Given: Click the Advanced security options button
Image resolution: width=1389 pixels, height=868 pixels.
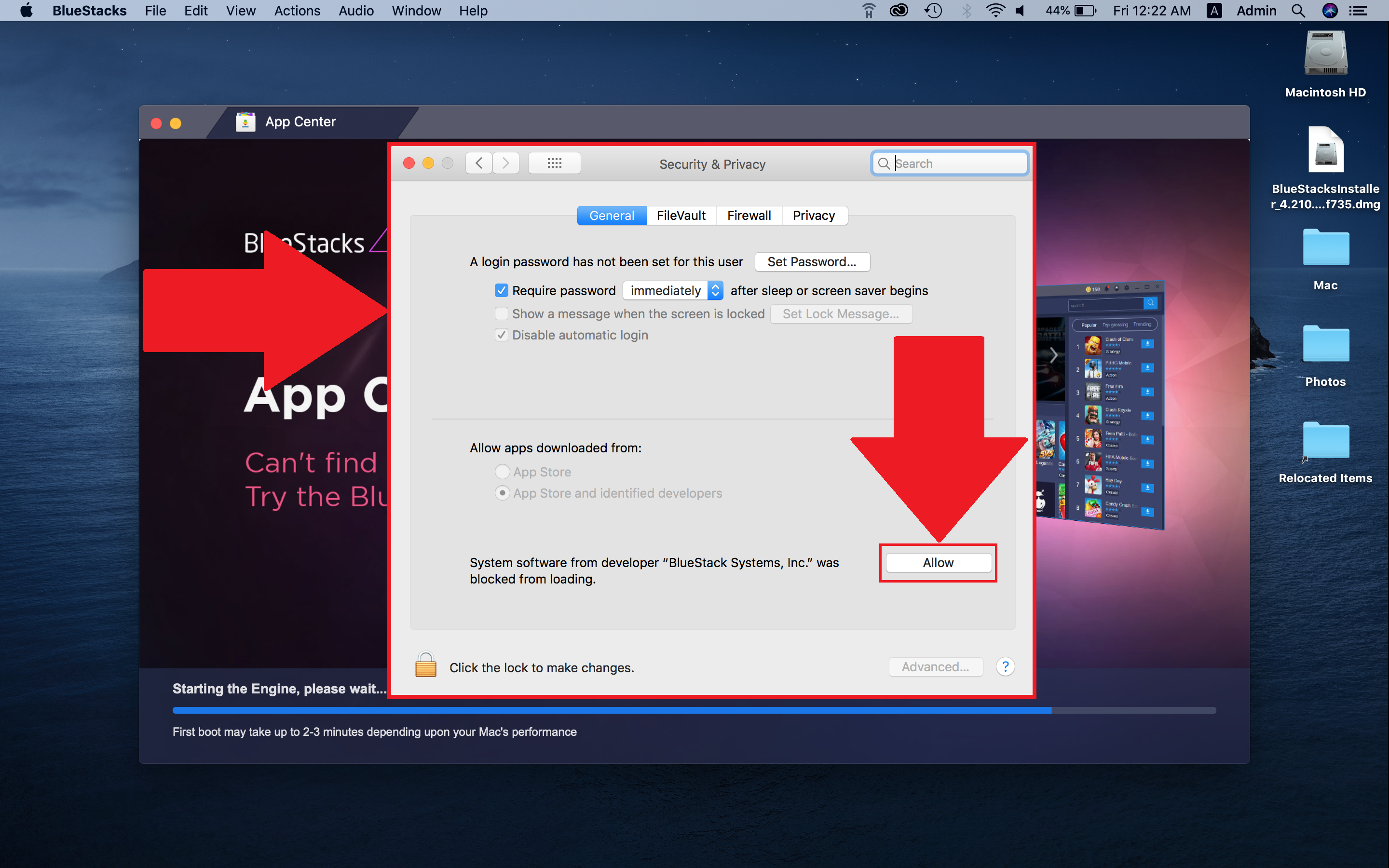Looking at the screenshot, I should 936,667.
